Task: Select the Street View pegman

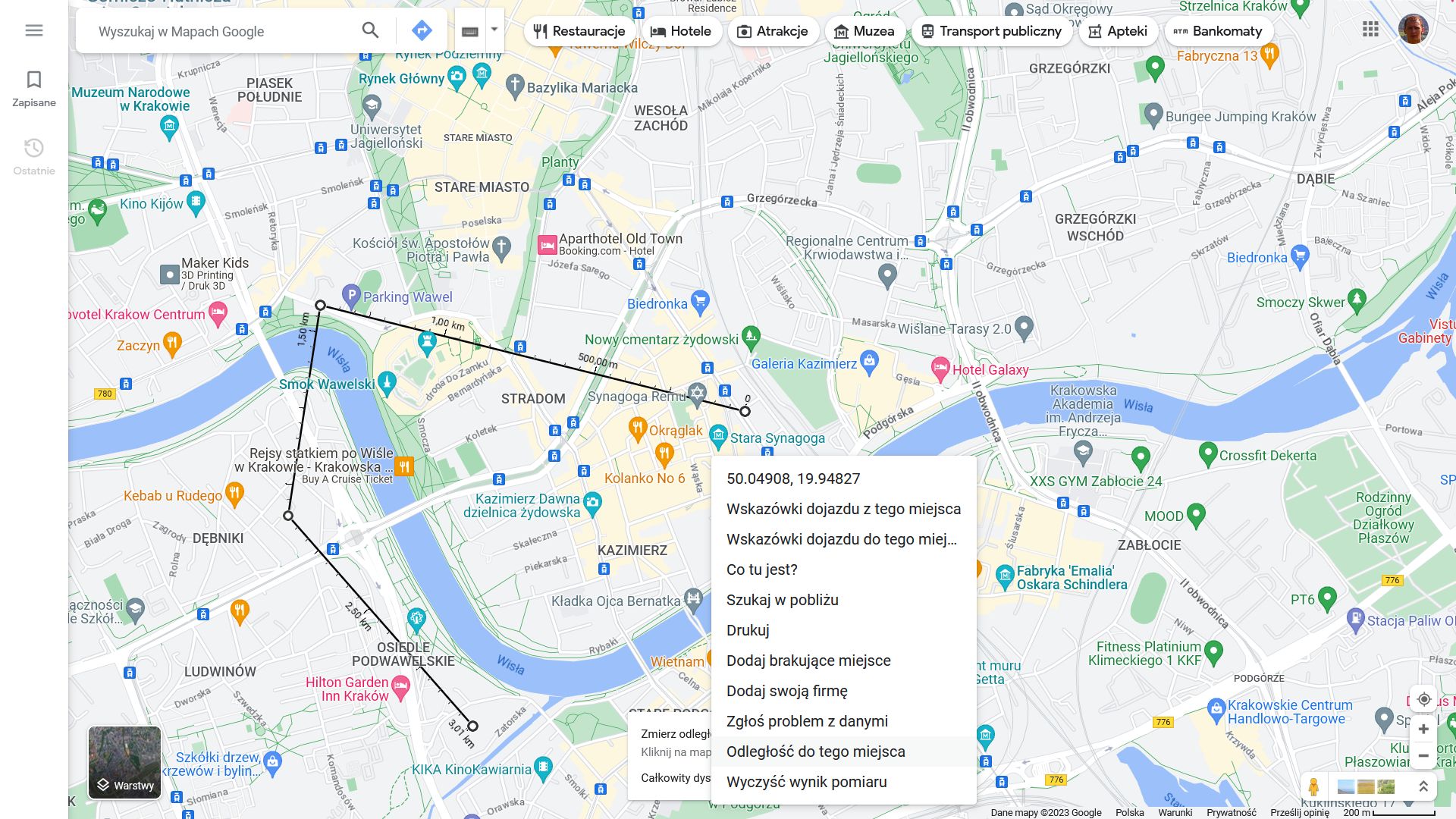Action: [x=1314, y=787]
